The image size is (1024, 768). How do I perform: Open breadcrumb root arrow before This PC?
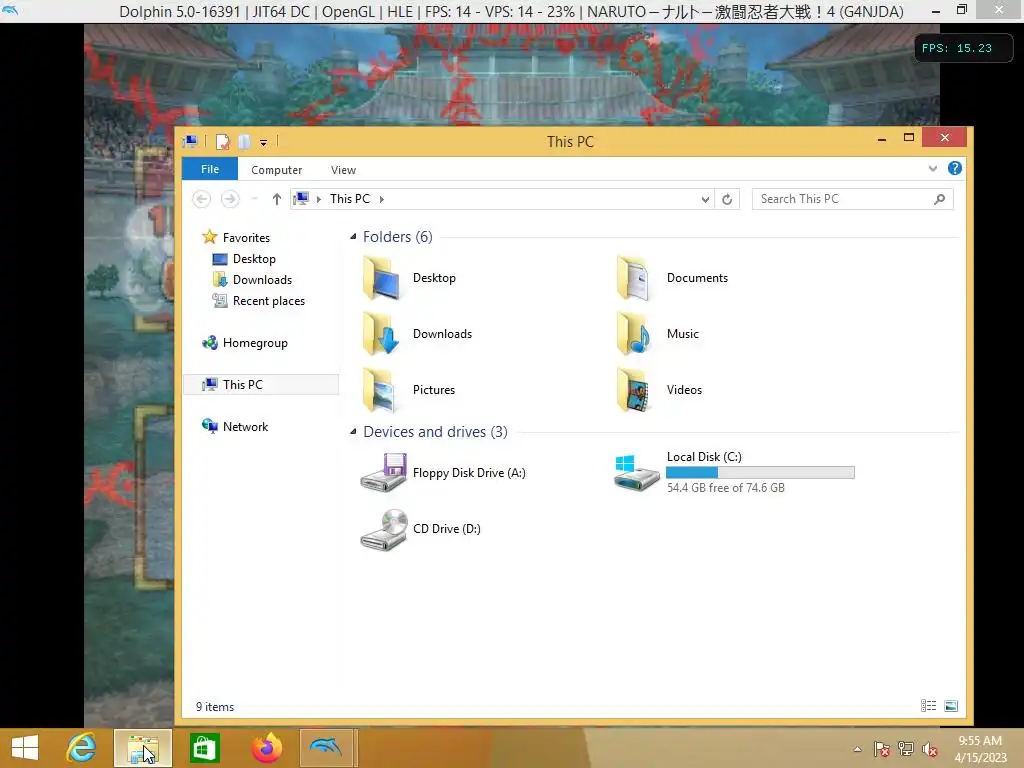coord(319,199)
